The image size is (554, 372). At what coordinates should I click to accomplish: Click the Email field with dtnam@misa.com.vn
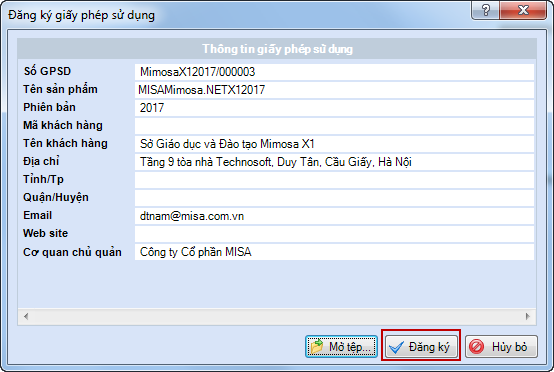tap(334, 216)
